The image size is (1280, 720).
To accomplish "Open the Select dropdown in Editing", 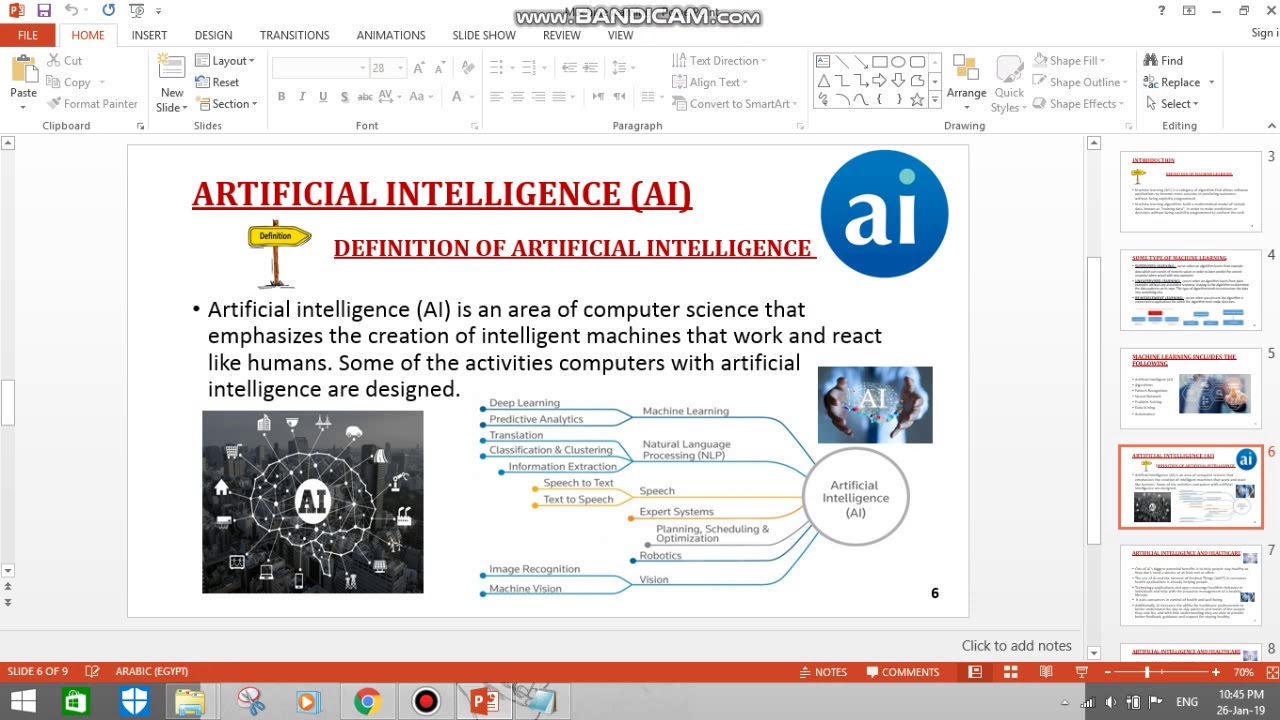I will 1170,104.
